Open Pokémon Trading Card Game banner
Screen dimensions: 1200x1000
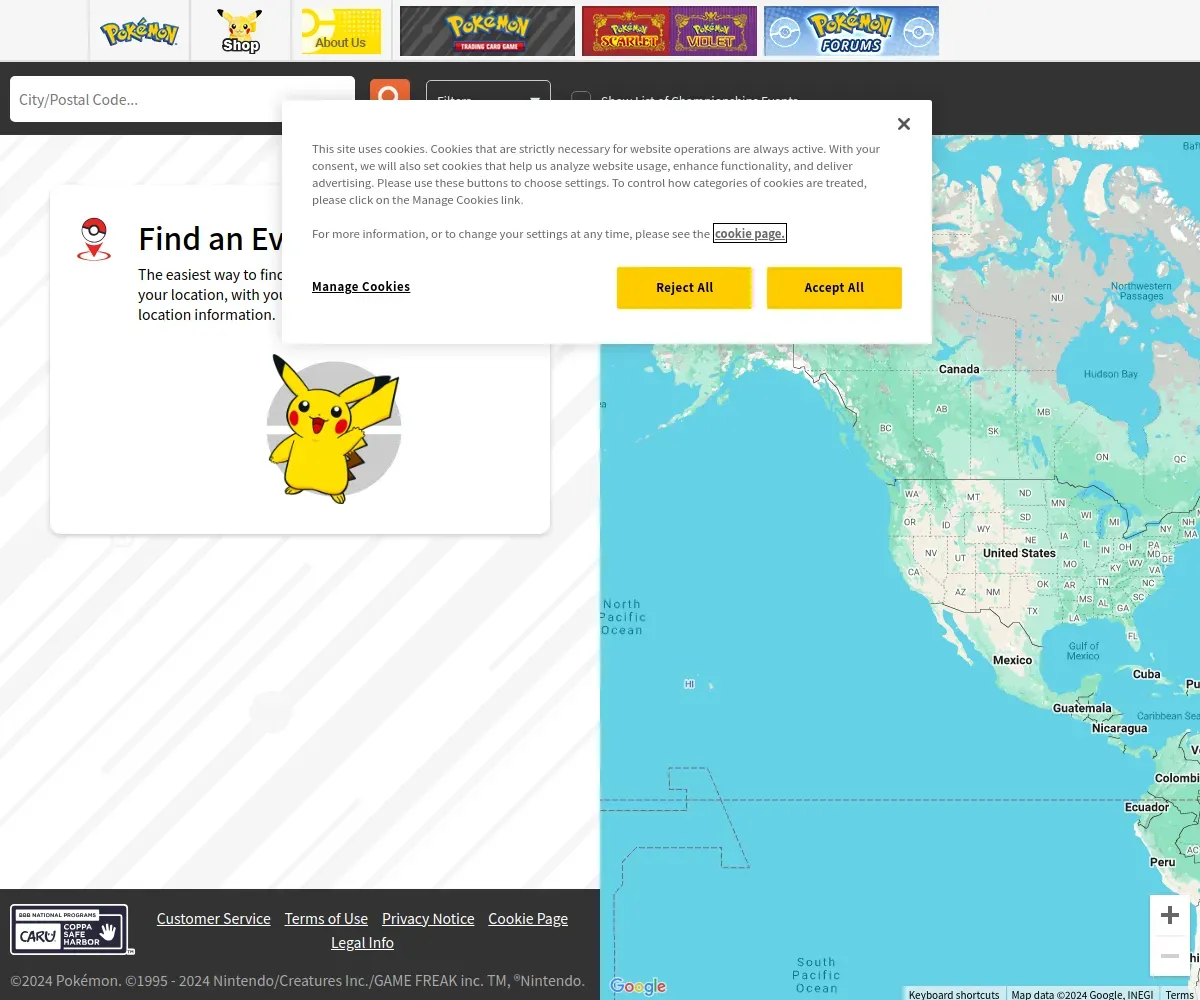pos(487,31)
